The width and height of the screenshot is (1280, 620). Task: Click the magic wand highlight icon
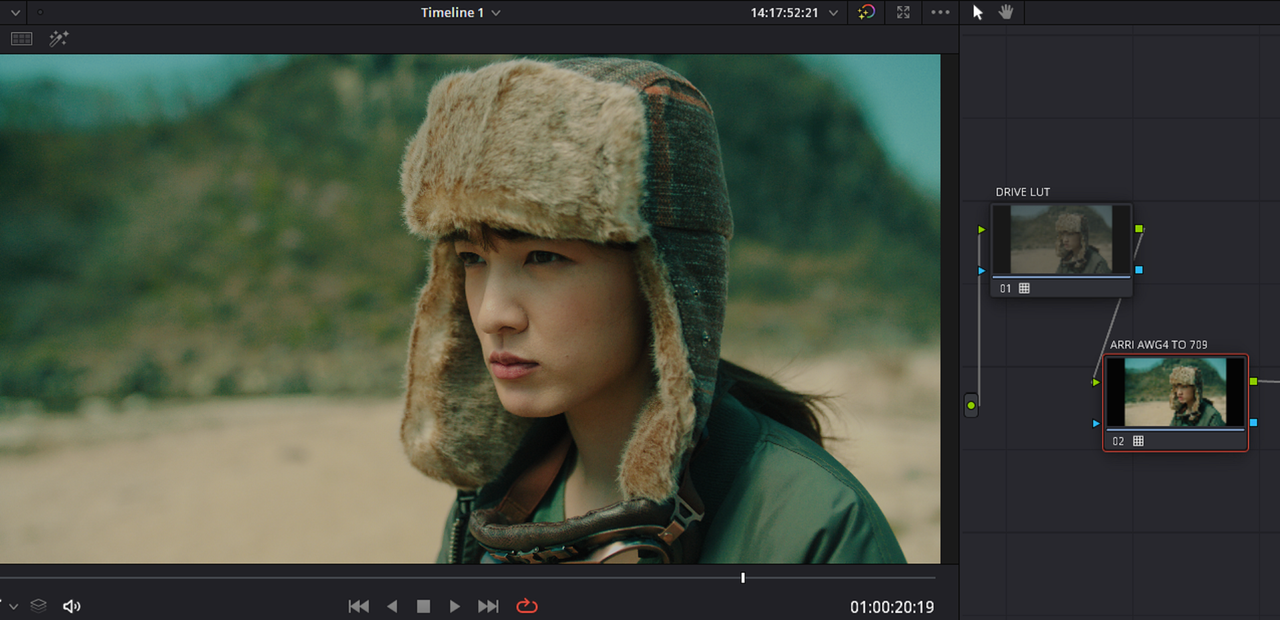point(59,39)
